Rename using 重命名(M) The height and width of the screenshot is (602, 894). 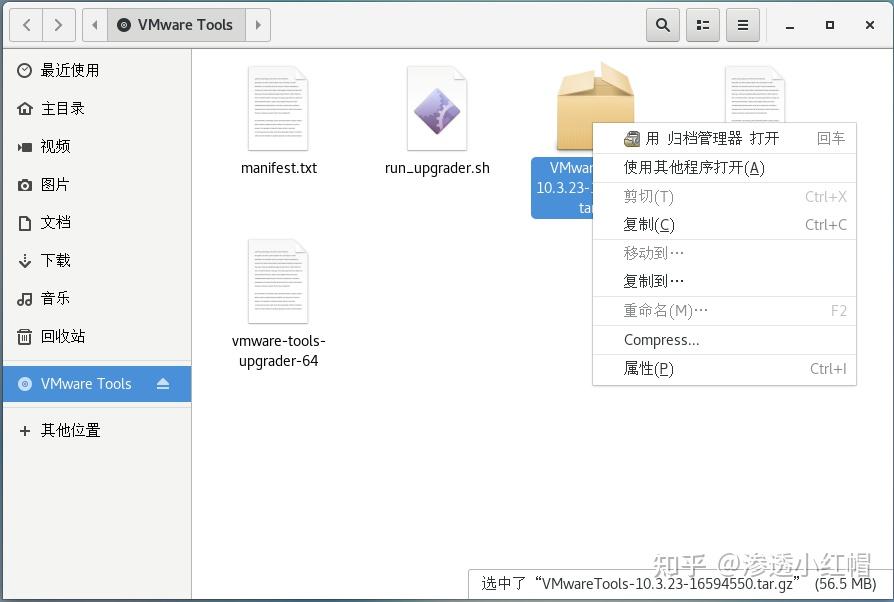click(x=668, y=311)
